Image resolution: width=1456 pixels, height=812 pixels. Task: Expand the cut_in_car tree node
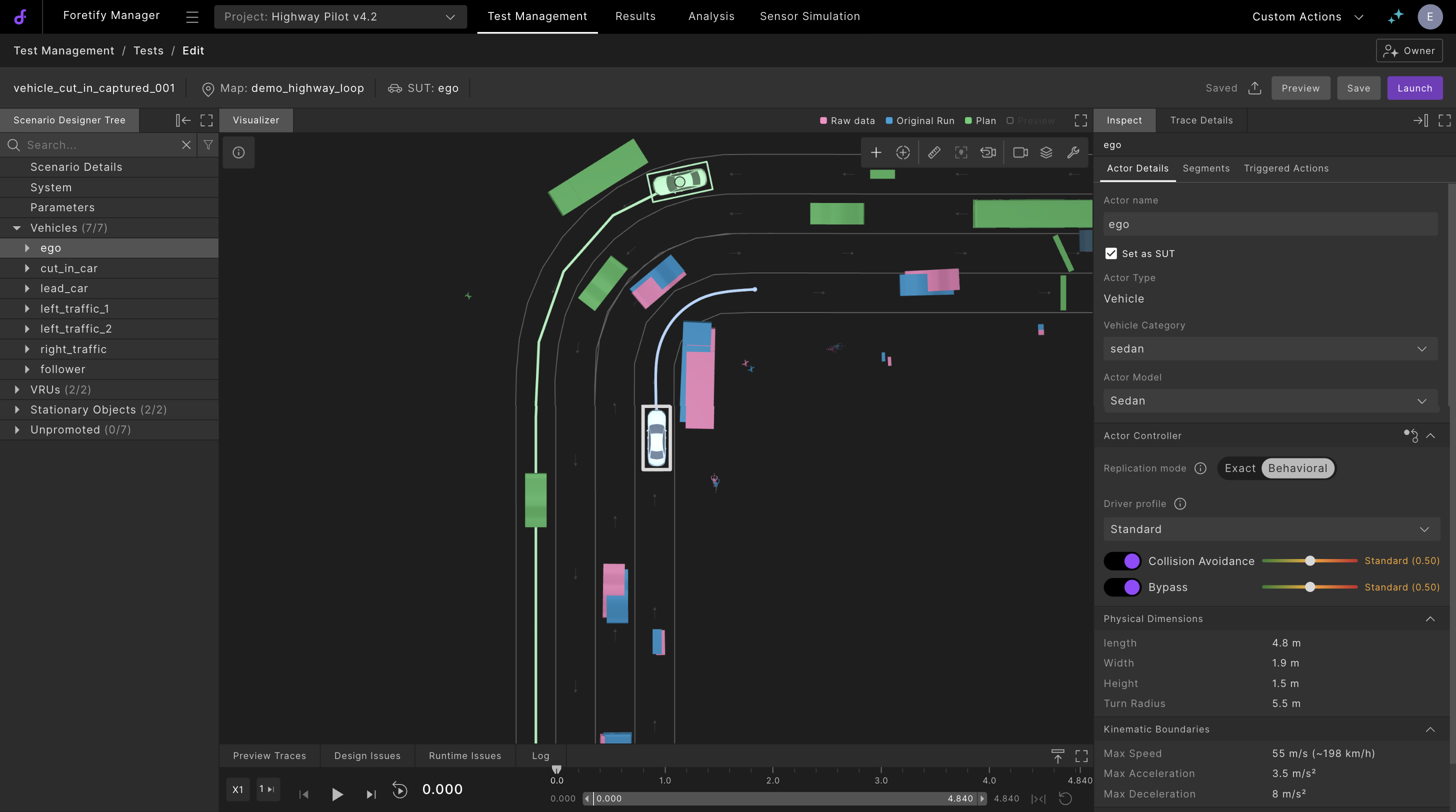[27, 268]
